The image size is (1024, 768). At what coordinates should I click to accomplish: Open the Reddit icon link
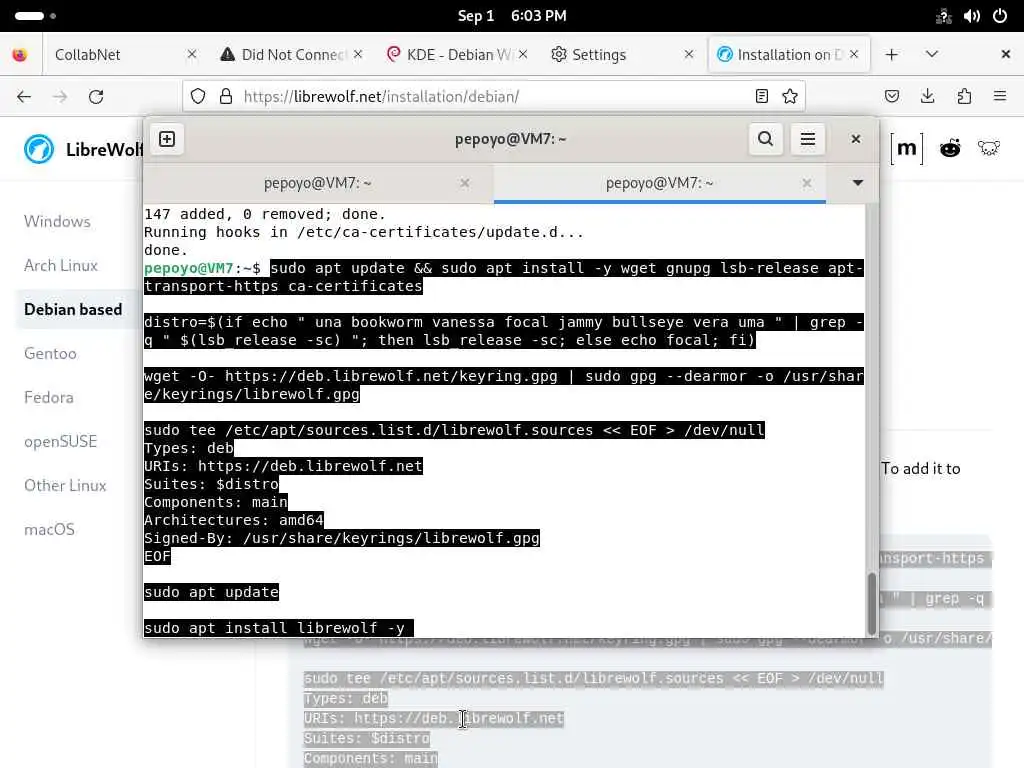point(950,149)
